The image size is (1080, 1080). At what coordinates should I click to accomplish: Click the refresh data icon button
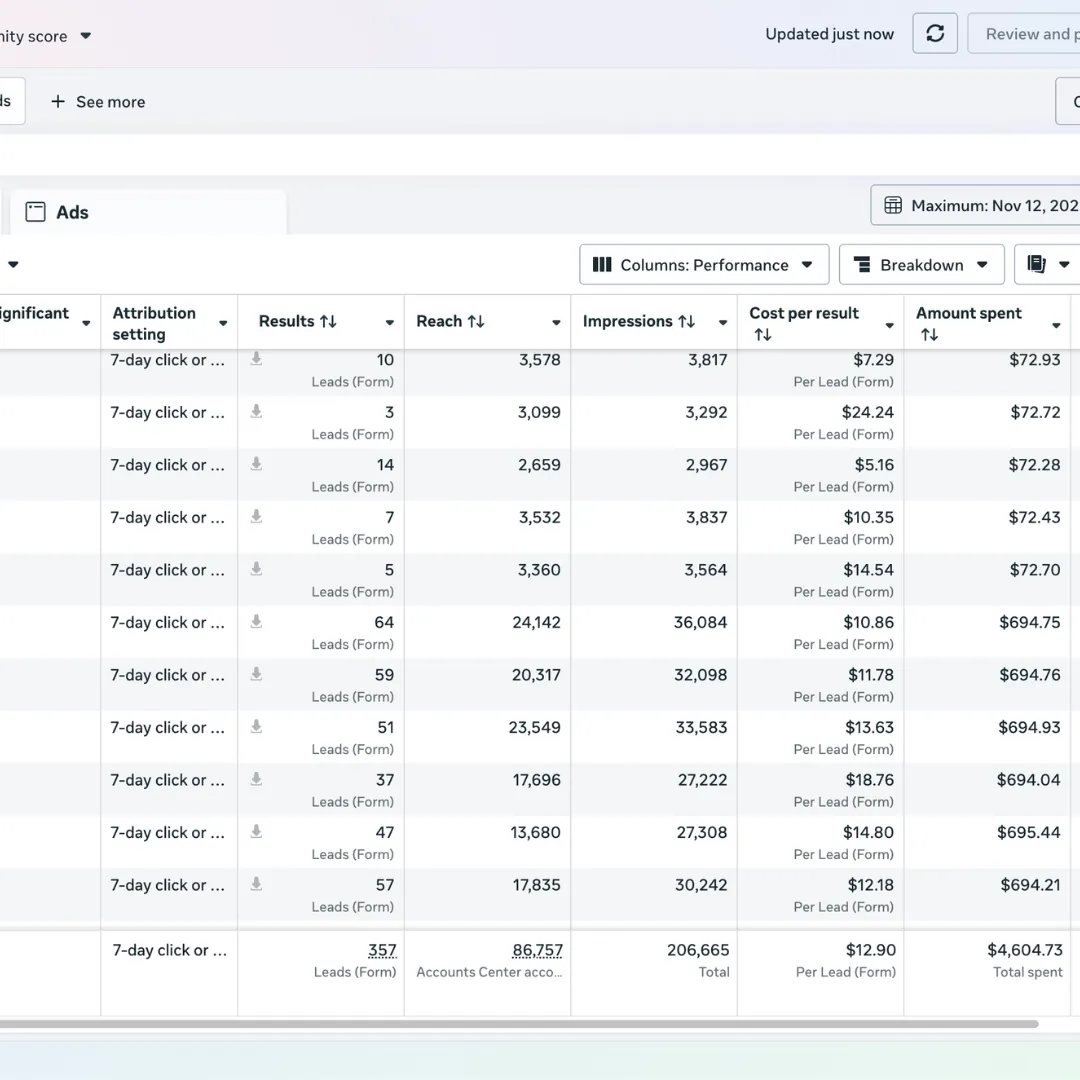click(935, 34)
